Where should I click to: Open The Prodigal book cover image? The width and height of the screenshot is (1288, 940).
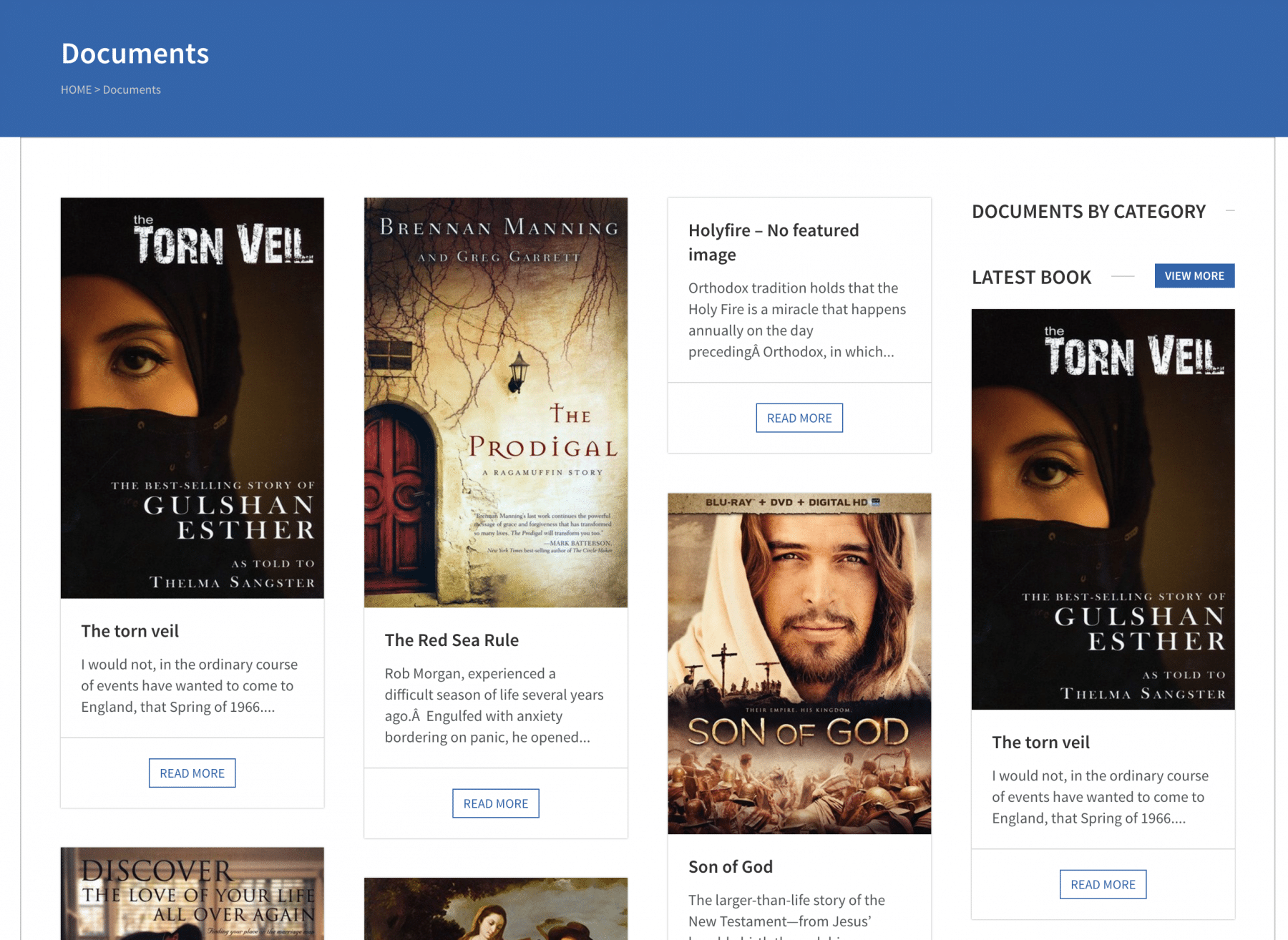495,402
